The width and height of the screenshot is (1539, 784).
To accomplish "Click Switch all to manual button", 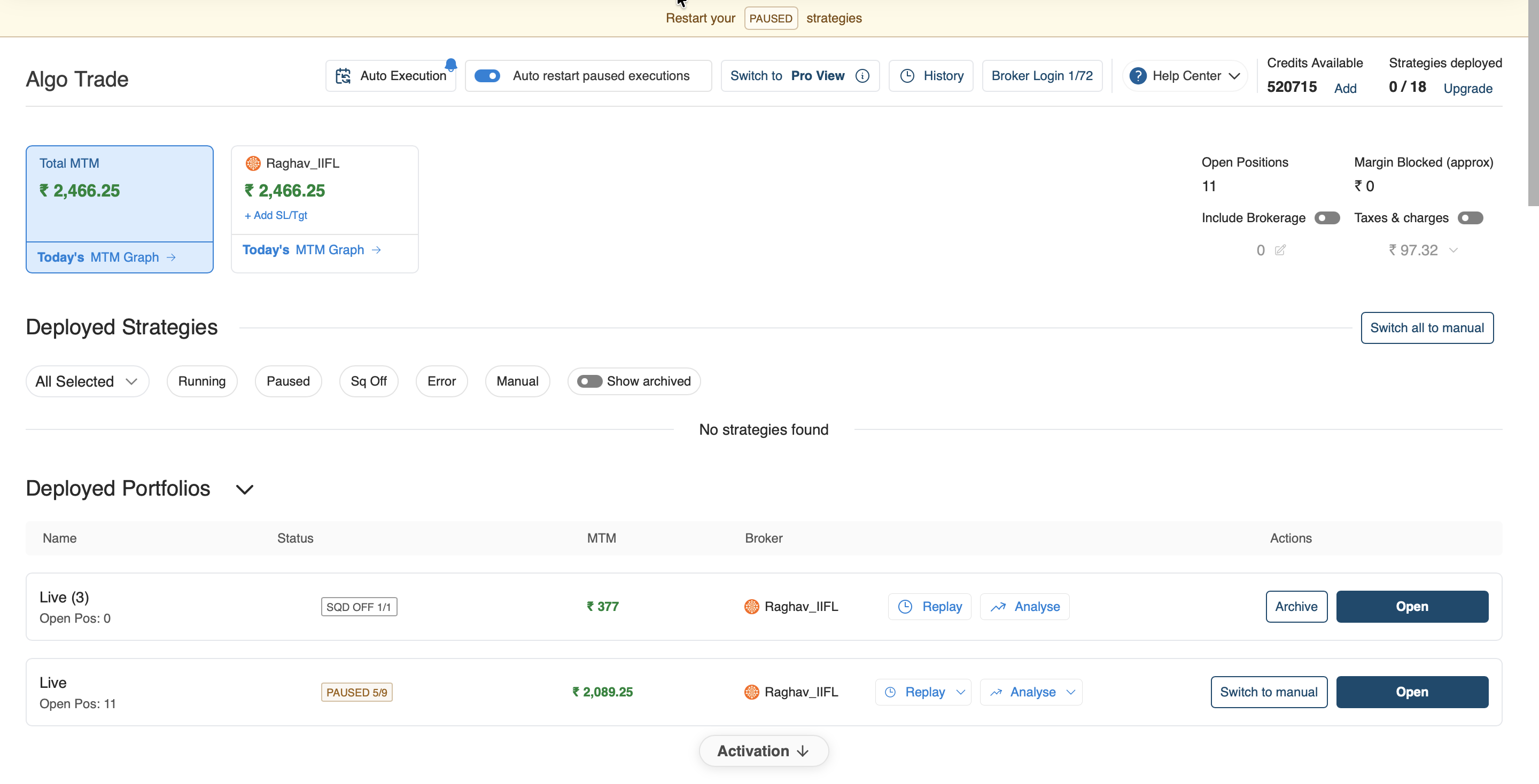I will (x=1427, y=328).
